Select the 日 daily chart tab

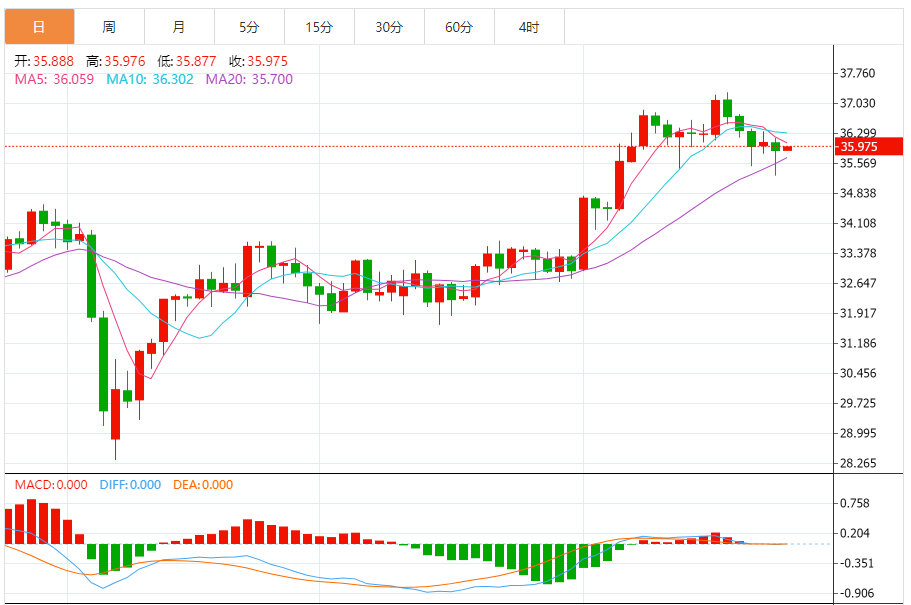[40, 27]
